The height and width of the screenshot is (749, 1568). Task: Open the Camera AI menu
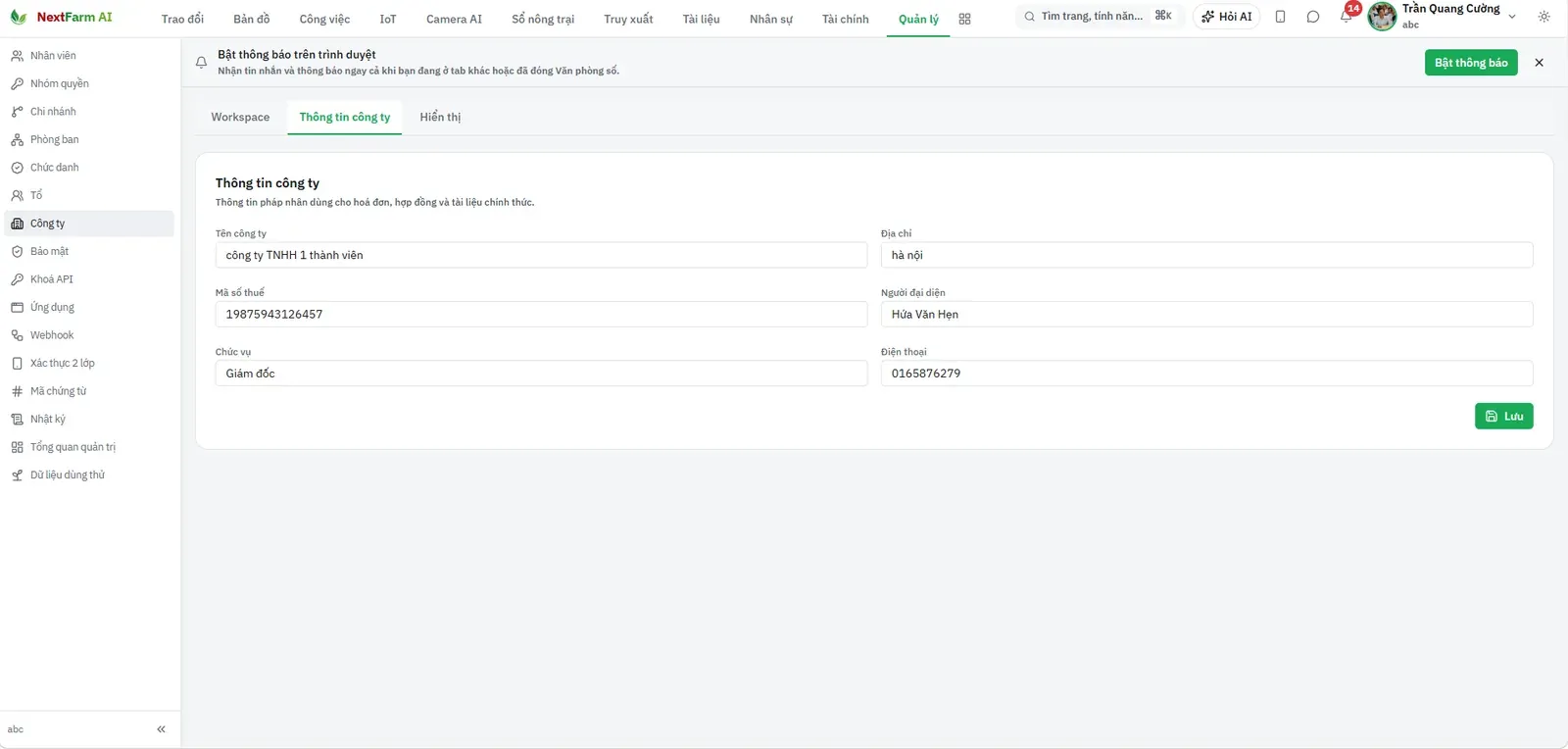coord(454,19)
